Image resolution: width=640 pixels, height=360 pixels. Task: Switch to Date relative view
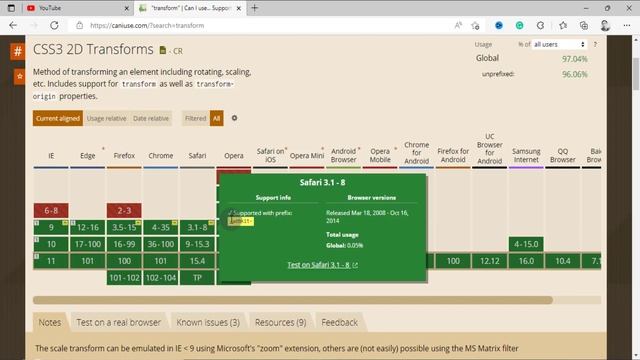[x=151, y=118]
